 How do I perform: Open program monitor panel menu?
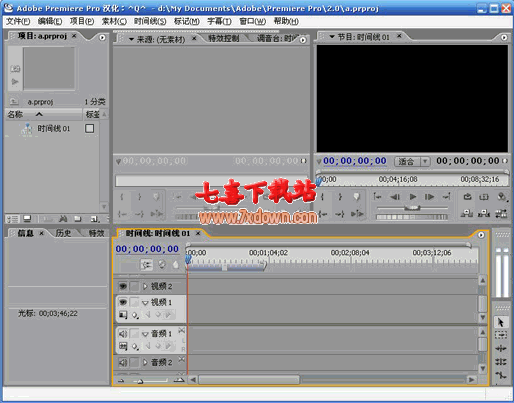(x=504, y=37)
